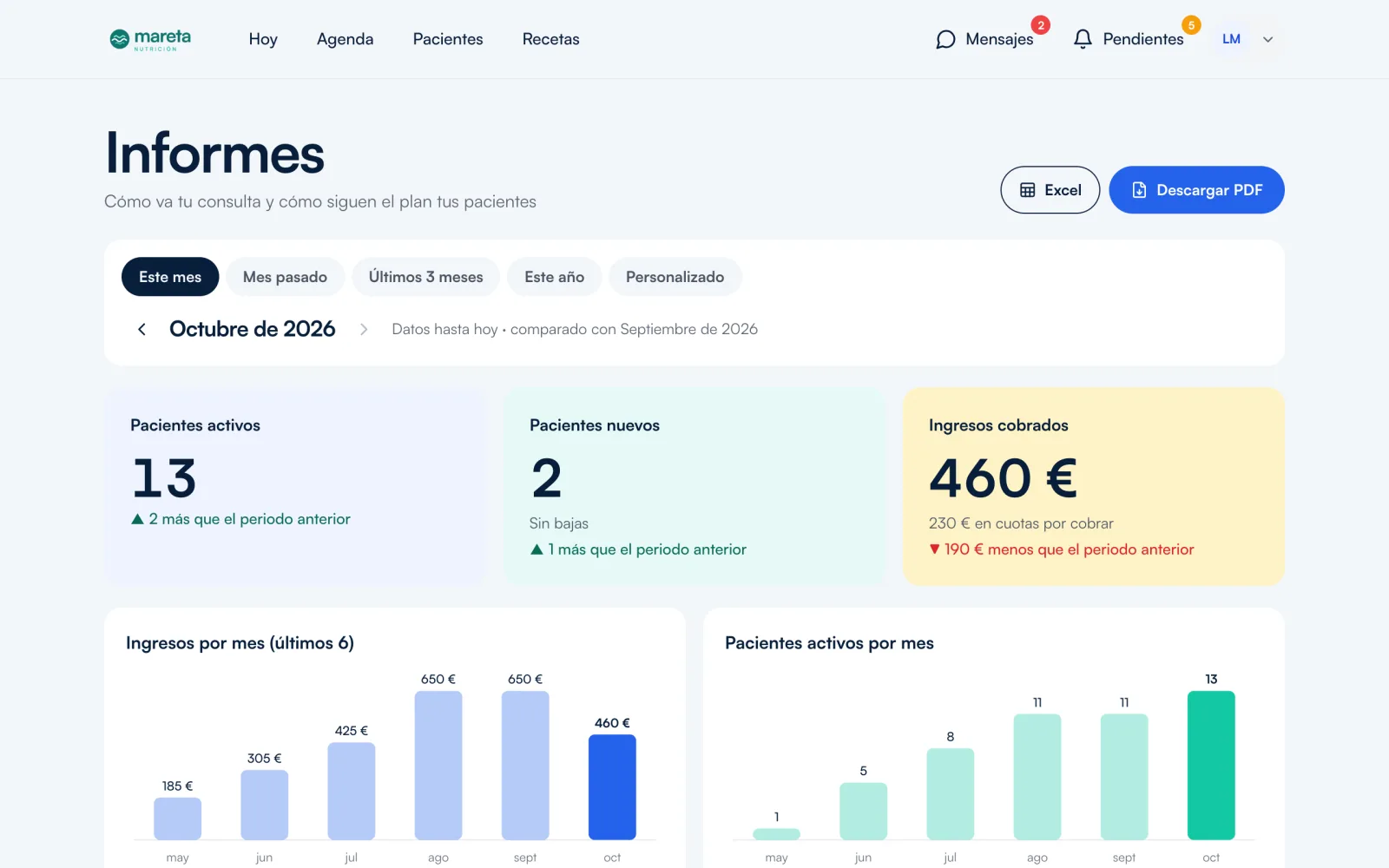Open Mensajes from the top bar
Viewport: 1389px width, 868px height.
click(x=999, y=39)
